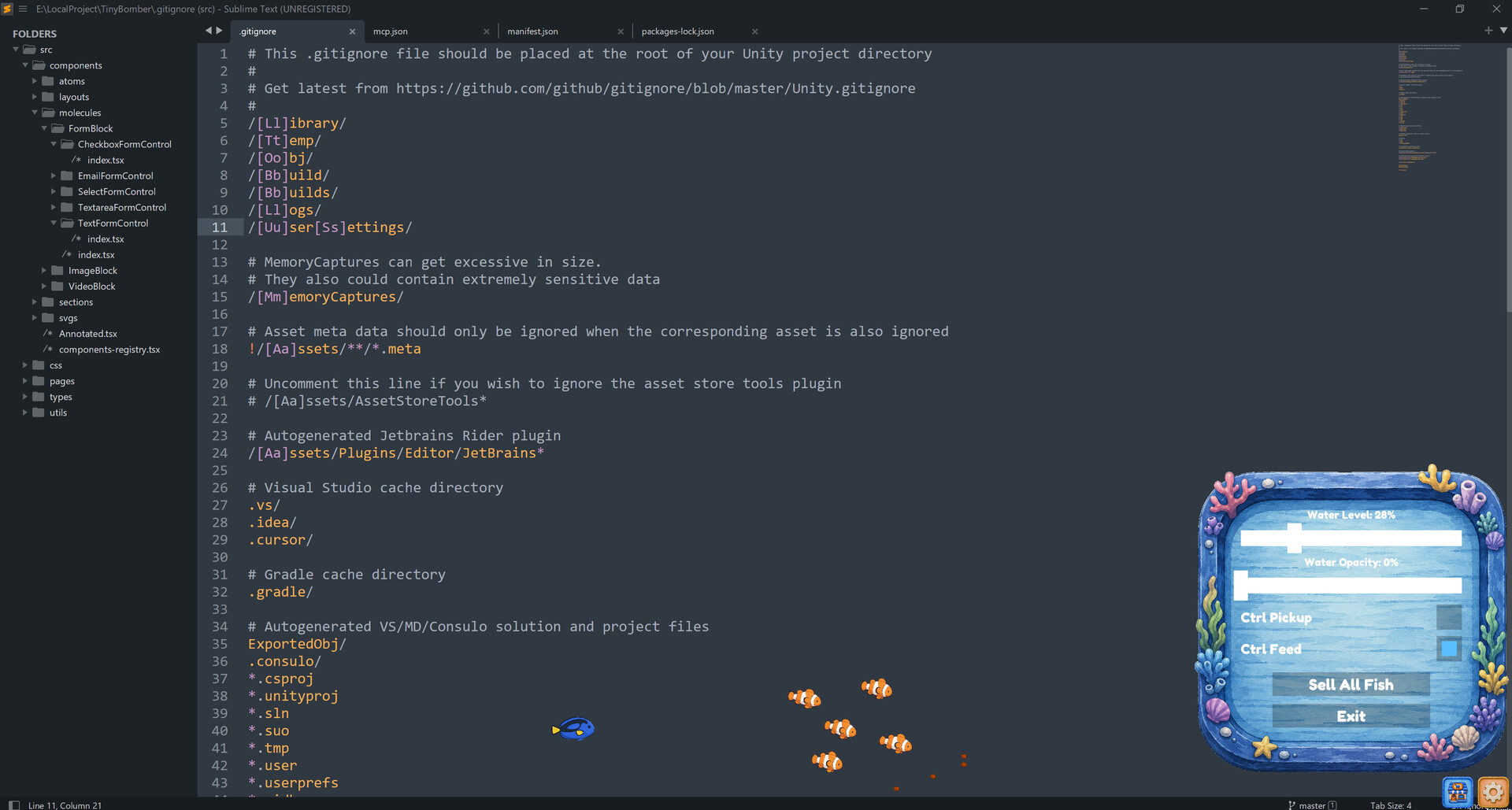Enable the Ctrl Pickup checkbox
The width and height of the screenshot is (1512, 810).
1448,617
